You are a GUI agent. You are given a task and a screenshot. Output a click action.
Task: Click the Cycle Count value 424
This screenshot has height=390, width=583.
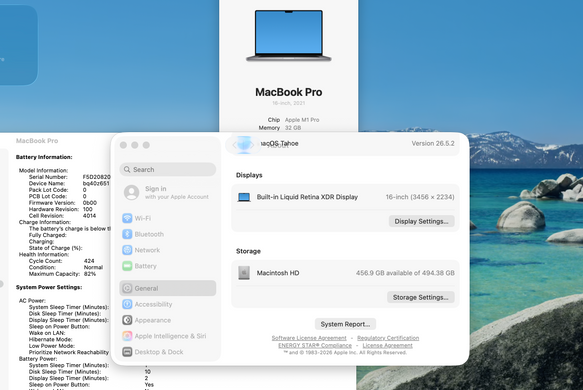[x=89, y=261]
